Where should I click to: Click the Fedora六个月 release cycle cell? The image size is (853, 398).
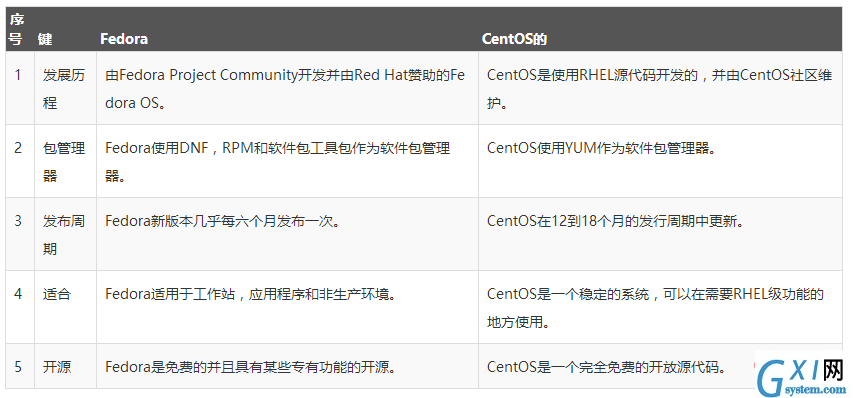(287, 234)
